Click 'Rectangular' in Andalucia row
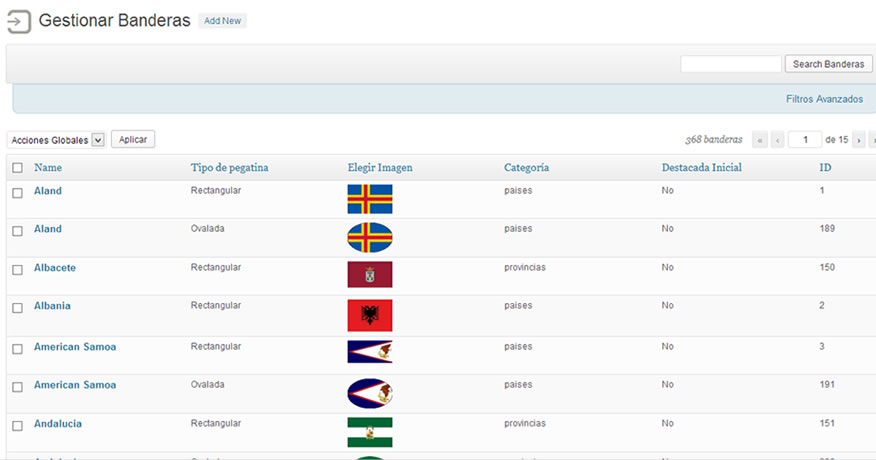Viewport: 876px width, 460px height. [x=216, y=423]
